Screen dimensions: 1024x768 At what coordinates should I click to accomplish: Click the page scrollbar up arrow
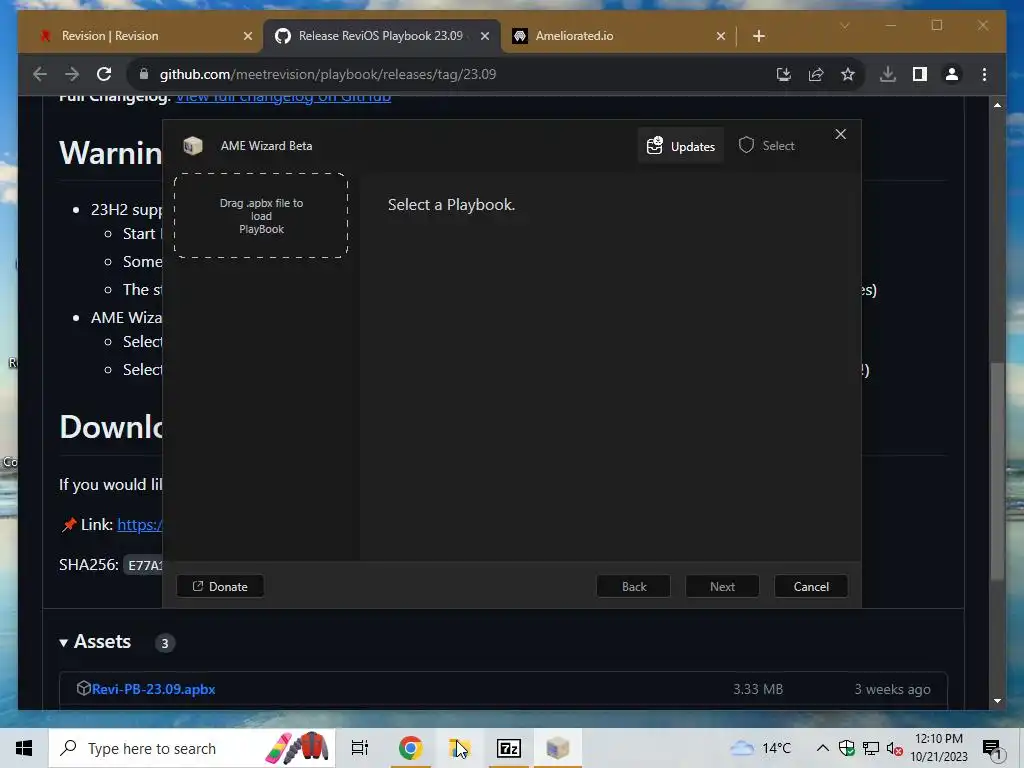click(997, 104)
